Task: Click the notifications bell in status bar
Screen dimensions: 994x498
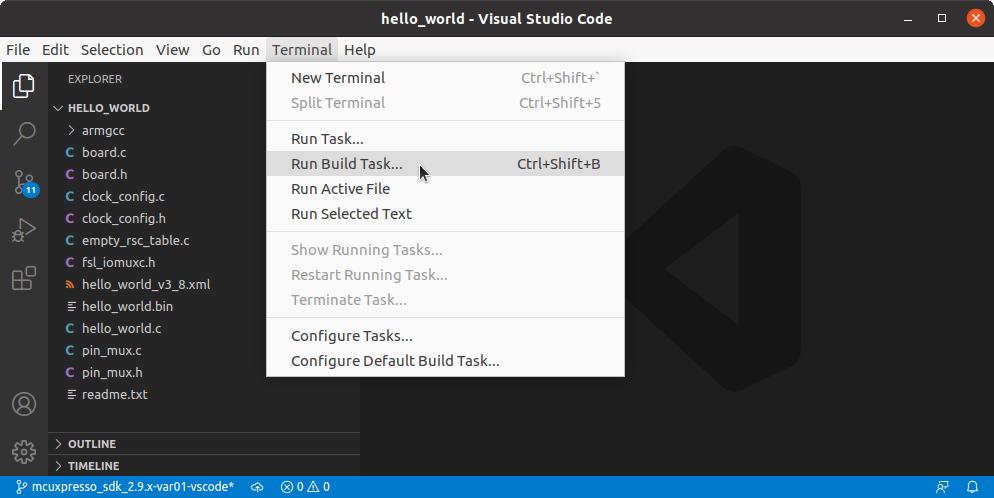Action: tap(971, 487)
